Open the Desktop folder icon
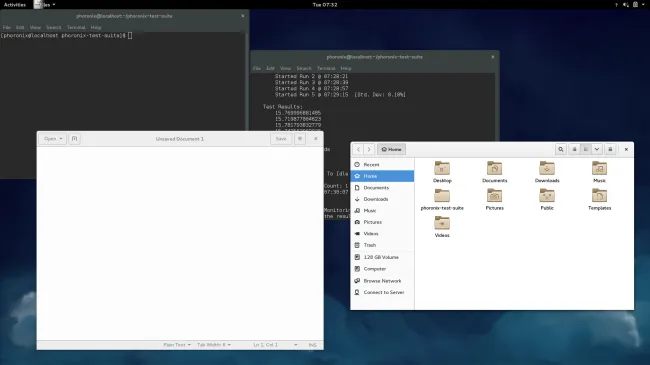Viewport: 650px width, 365px height. tap(442, 168)
